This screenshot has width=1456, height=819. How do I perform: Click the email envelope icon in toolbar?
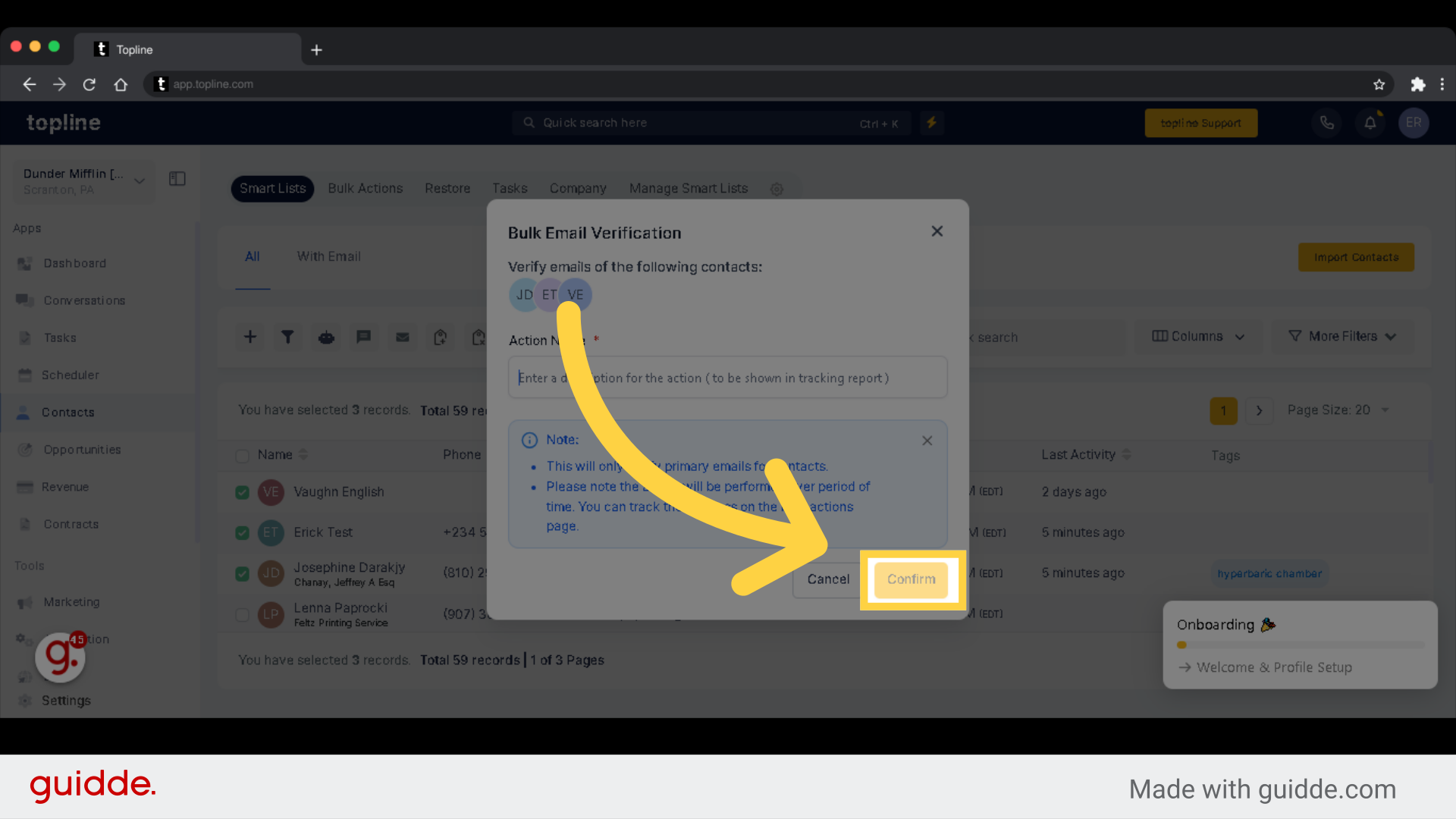click(403, 337)
